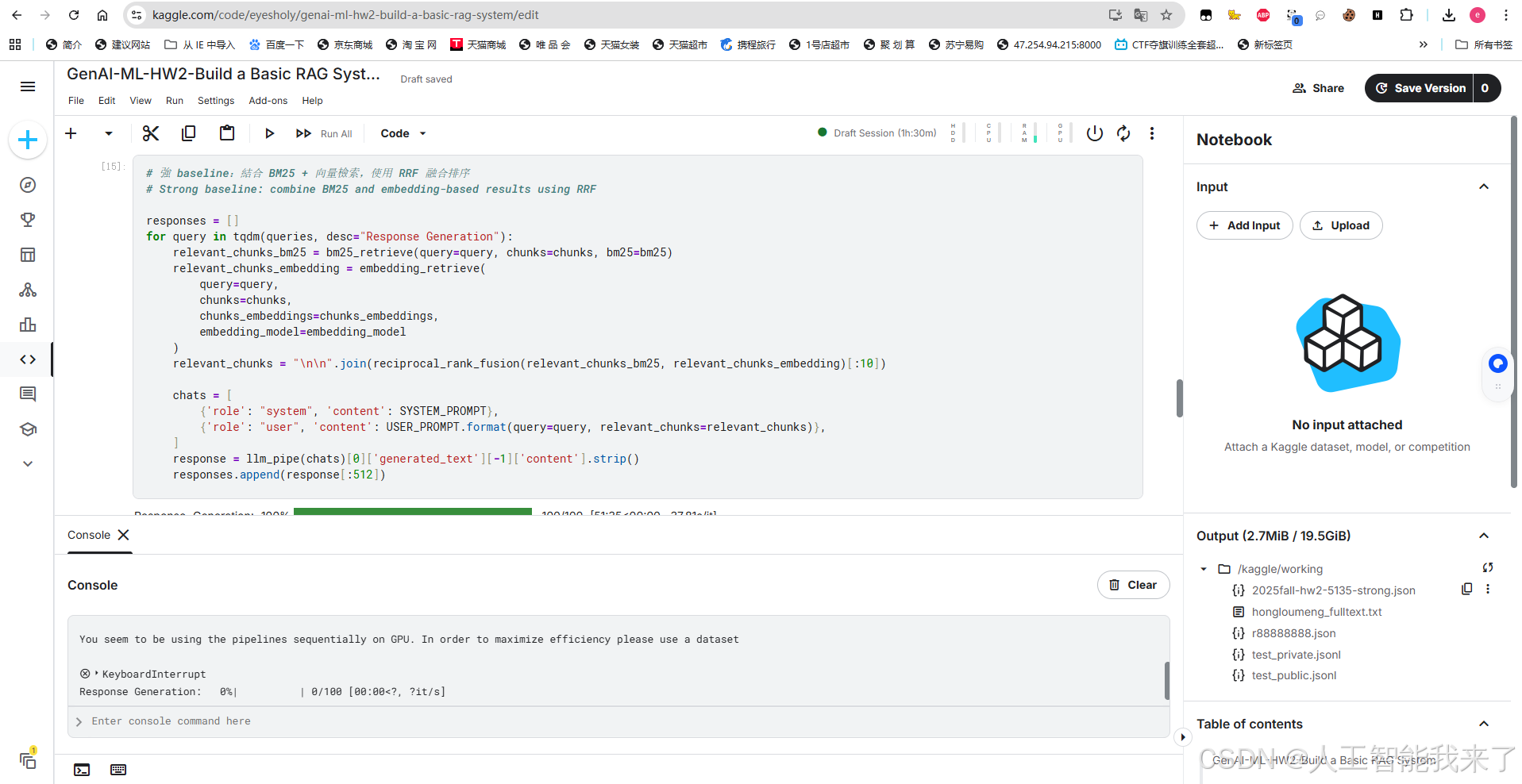1522x784 pixels.
Task: Open the Run menu
Action: [x=174, y=100]
